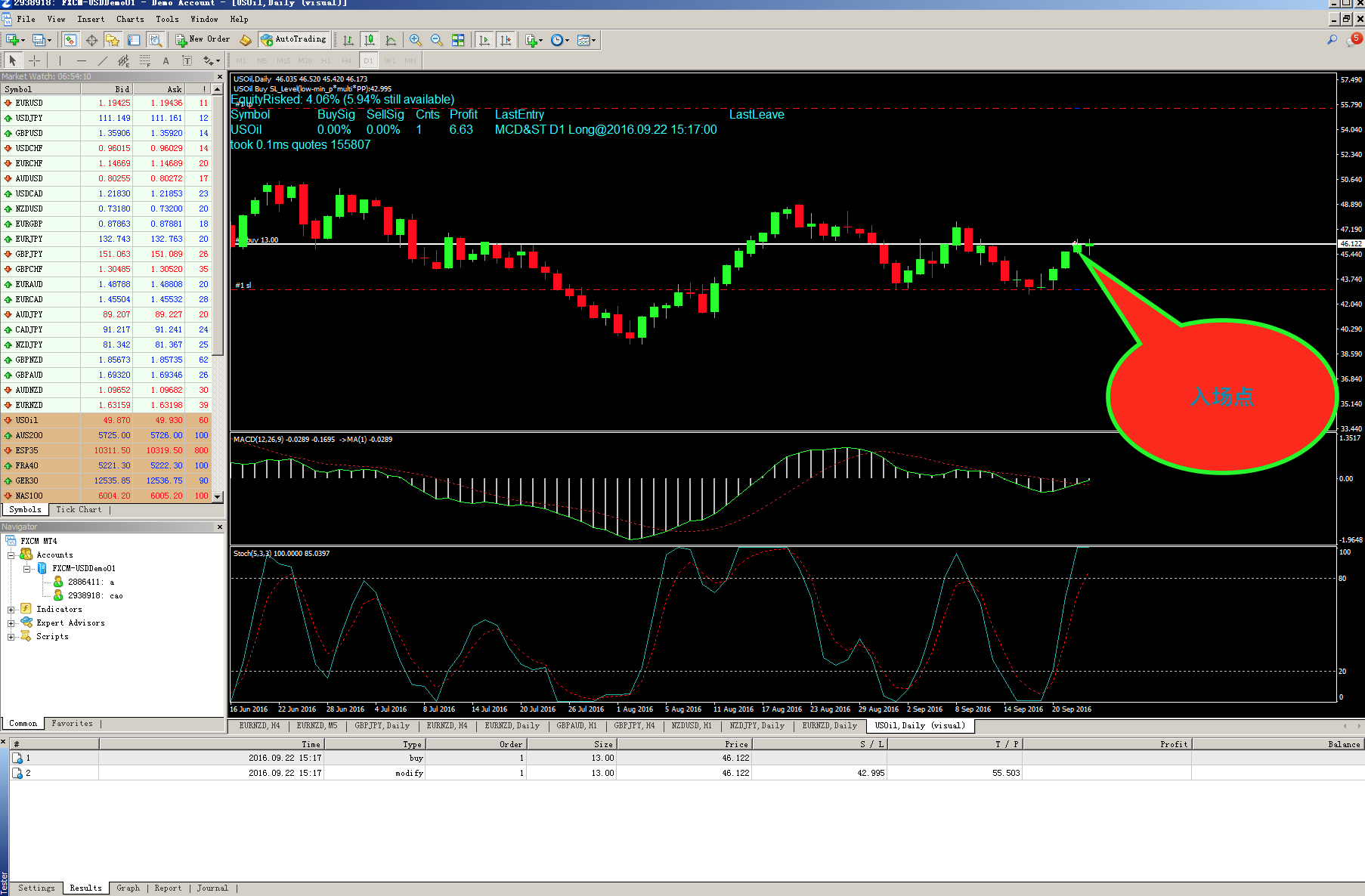Select the trendline tool
The width and height of the screenshot is (1365, 896).
click(103, 60)
